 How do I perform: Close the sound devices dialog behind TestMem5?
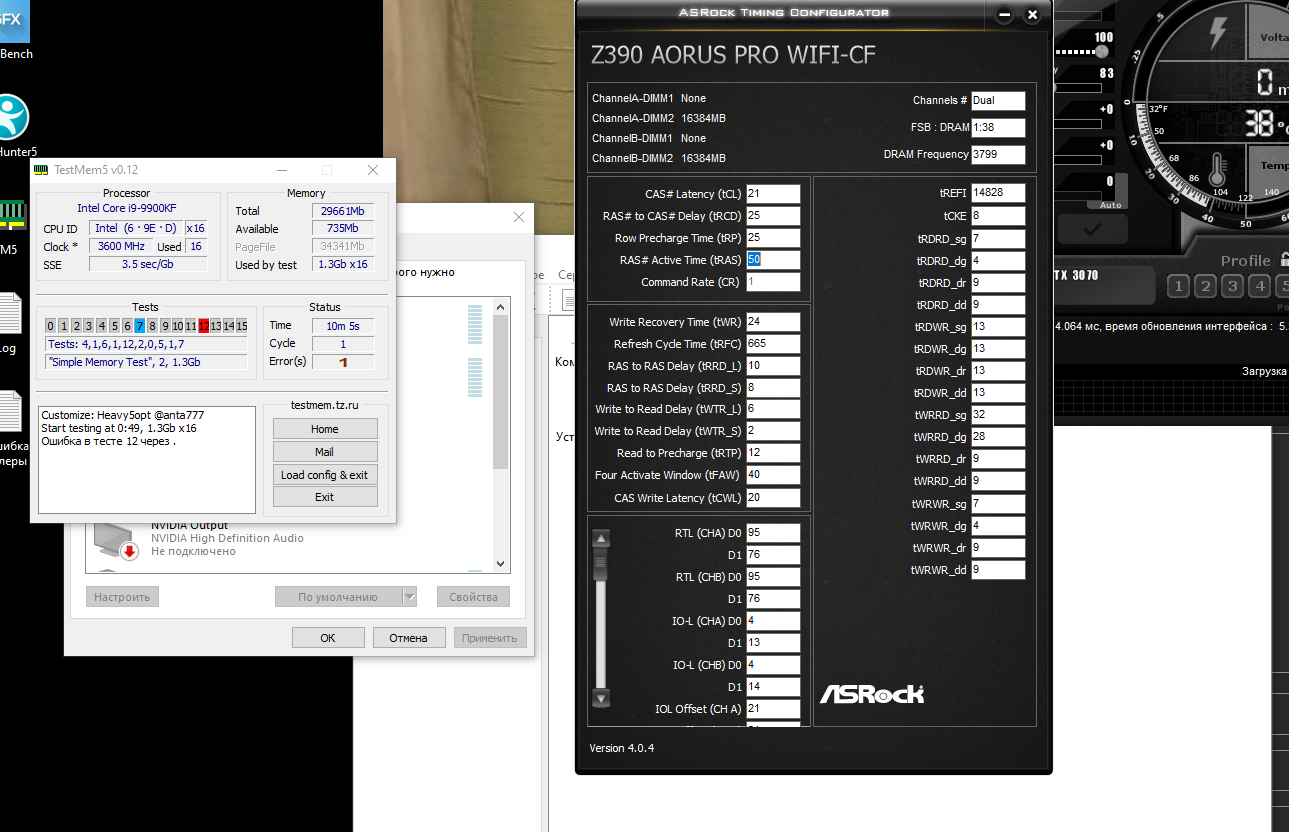point(518,217)
